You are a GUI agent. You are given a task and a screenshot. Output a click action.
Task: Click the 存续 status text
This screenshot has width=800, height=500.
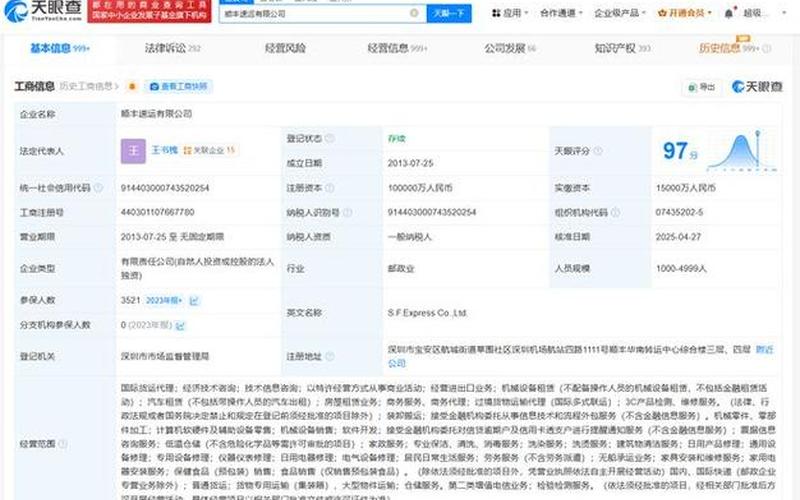[x=396, y=138]
